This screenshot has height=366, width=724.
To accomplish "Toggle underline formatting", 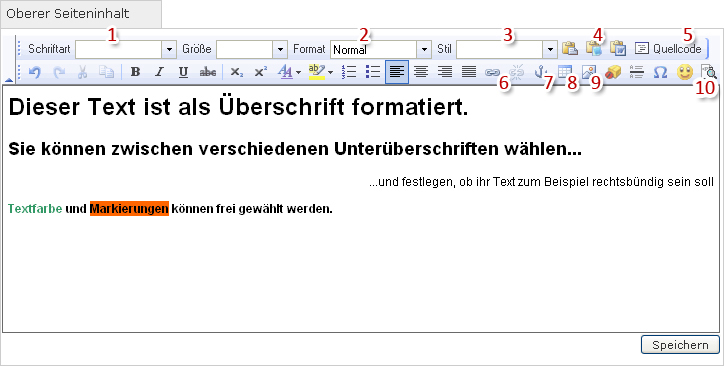I will (x=183, y=72).
